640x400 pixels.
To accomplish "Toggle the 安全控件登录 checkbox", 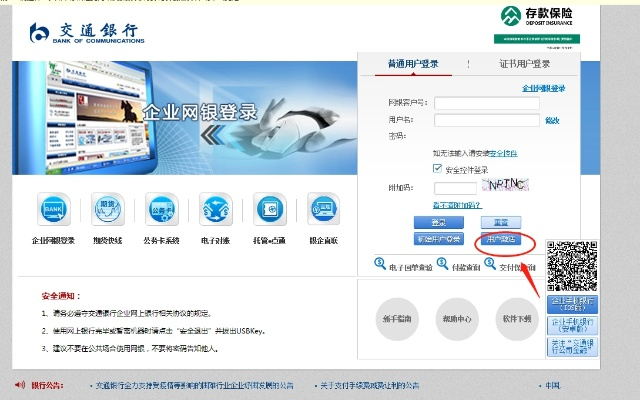I will pyautogui.click(x=437, y=168).
